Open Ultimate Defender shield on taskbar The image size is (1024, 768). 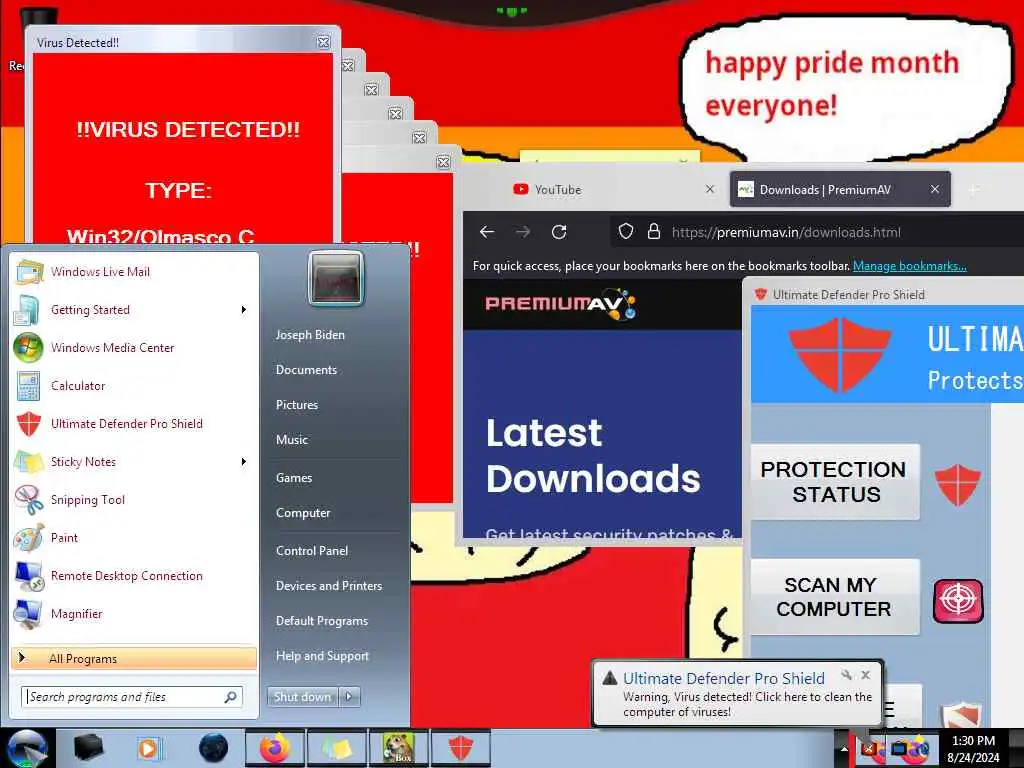(460, 748)
